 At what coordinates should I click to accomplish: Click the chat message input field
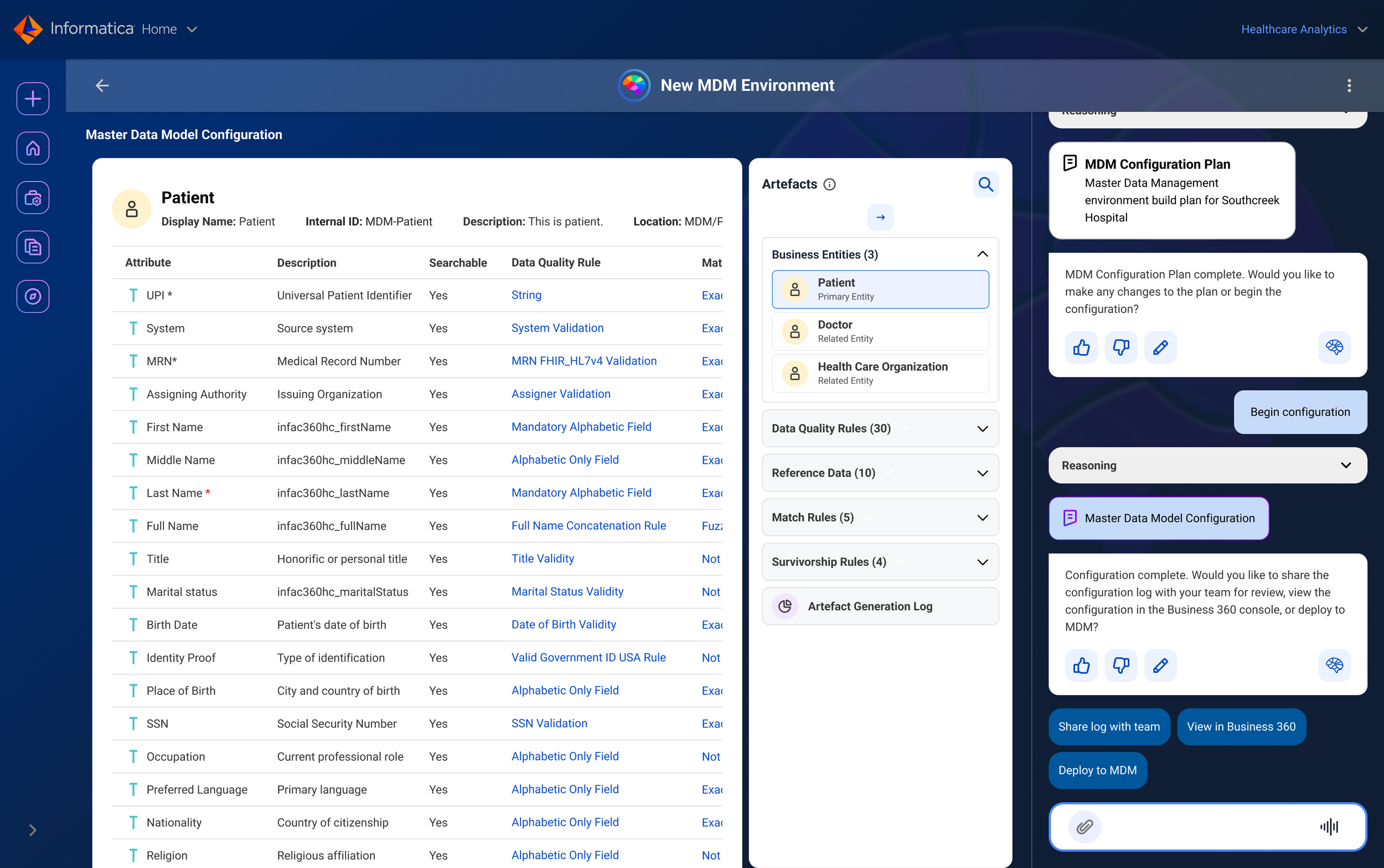click(1206, 826)
